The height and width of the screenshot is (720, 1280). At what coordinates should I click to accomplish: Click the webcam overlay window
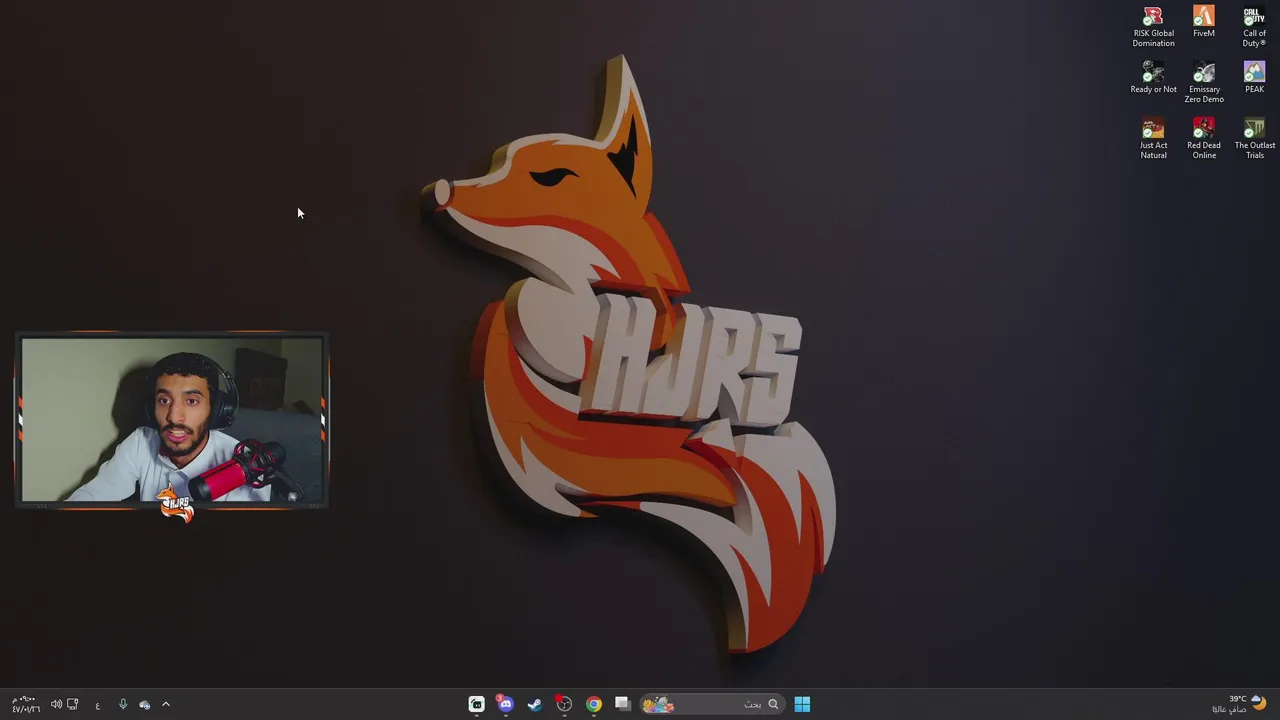171,420
